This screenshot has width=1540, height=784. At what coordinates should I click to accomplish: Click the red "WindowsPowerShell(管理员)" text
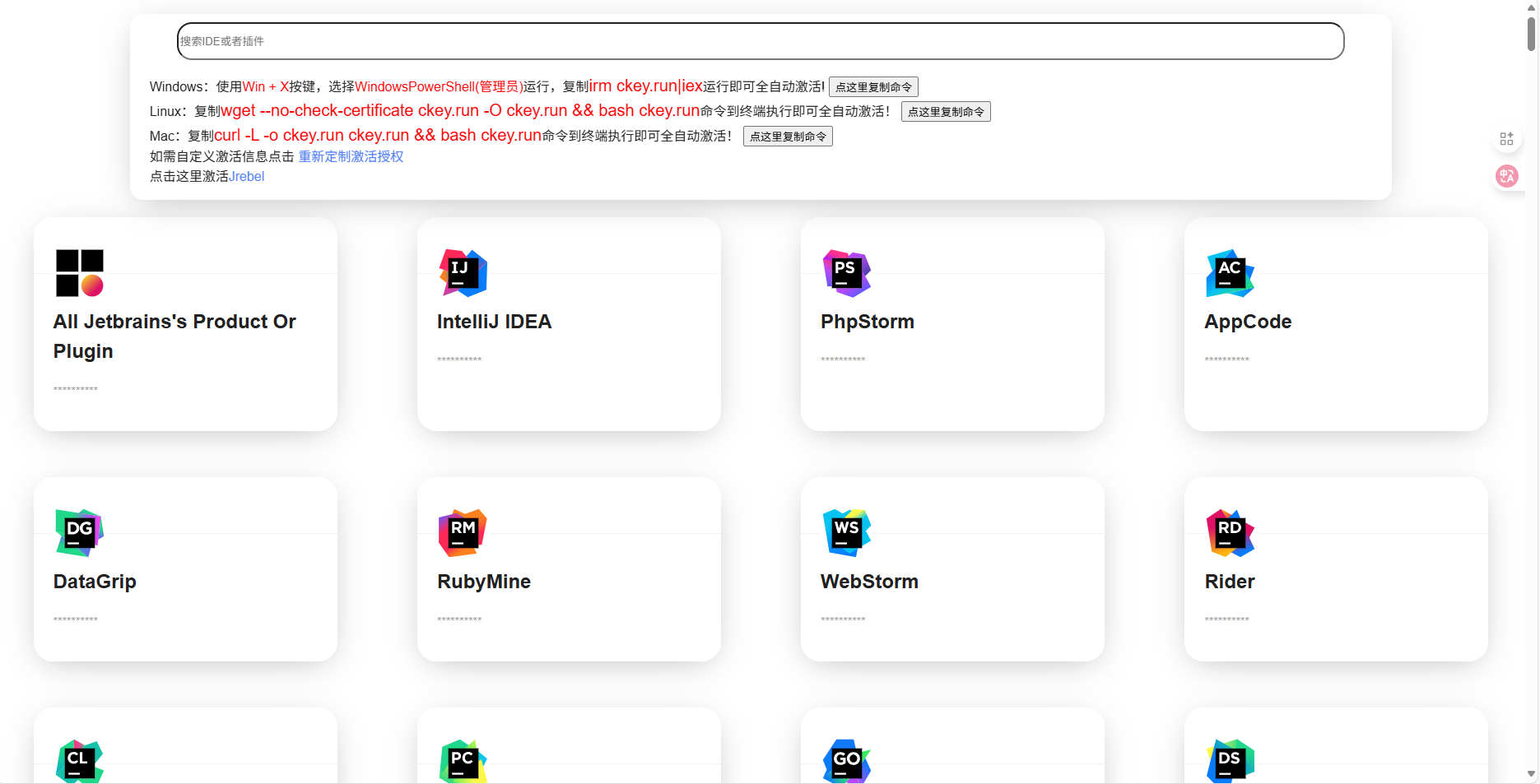coord(439,86)
